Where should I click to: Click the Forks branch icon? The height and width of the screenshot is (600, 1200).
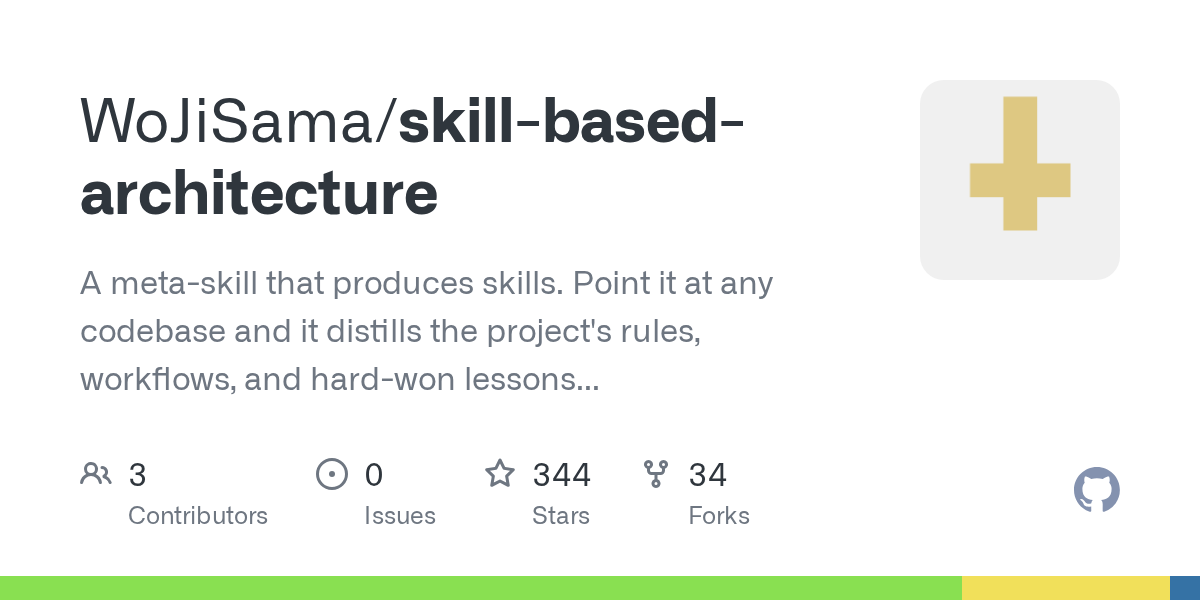(656, 474)
